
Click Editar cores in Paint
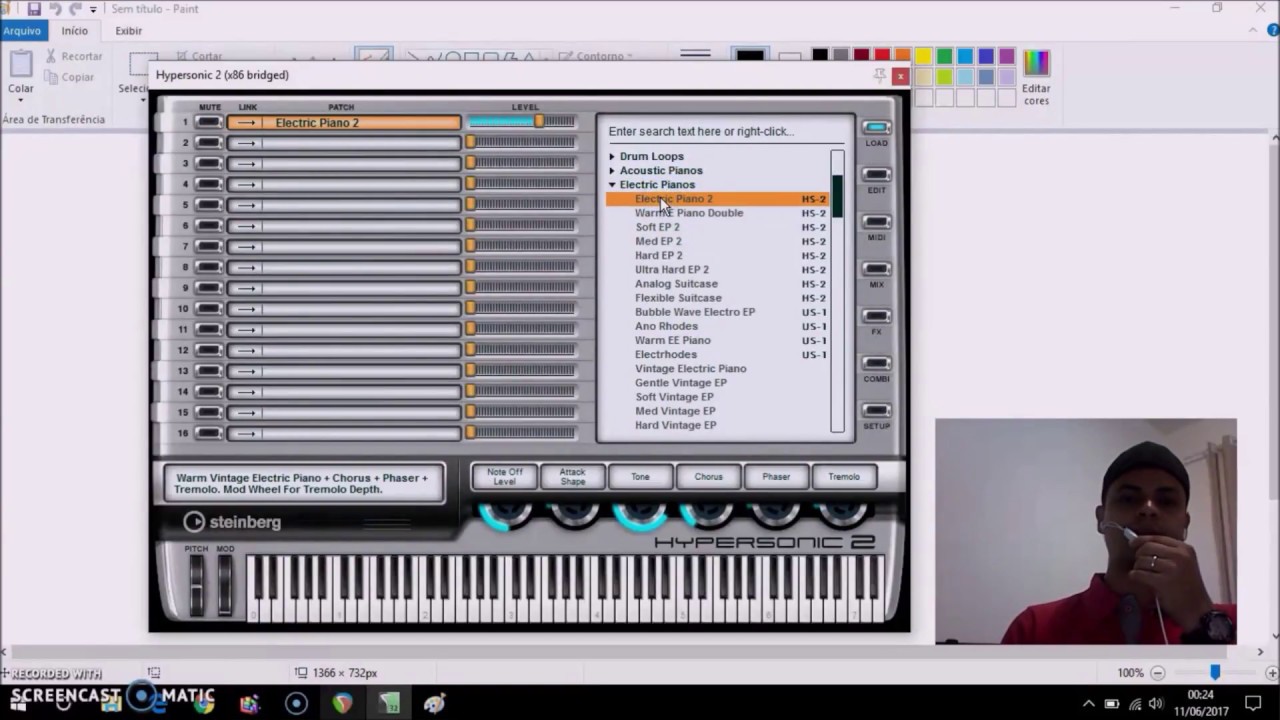1036,78
